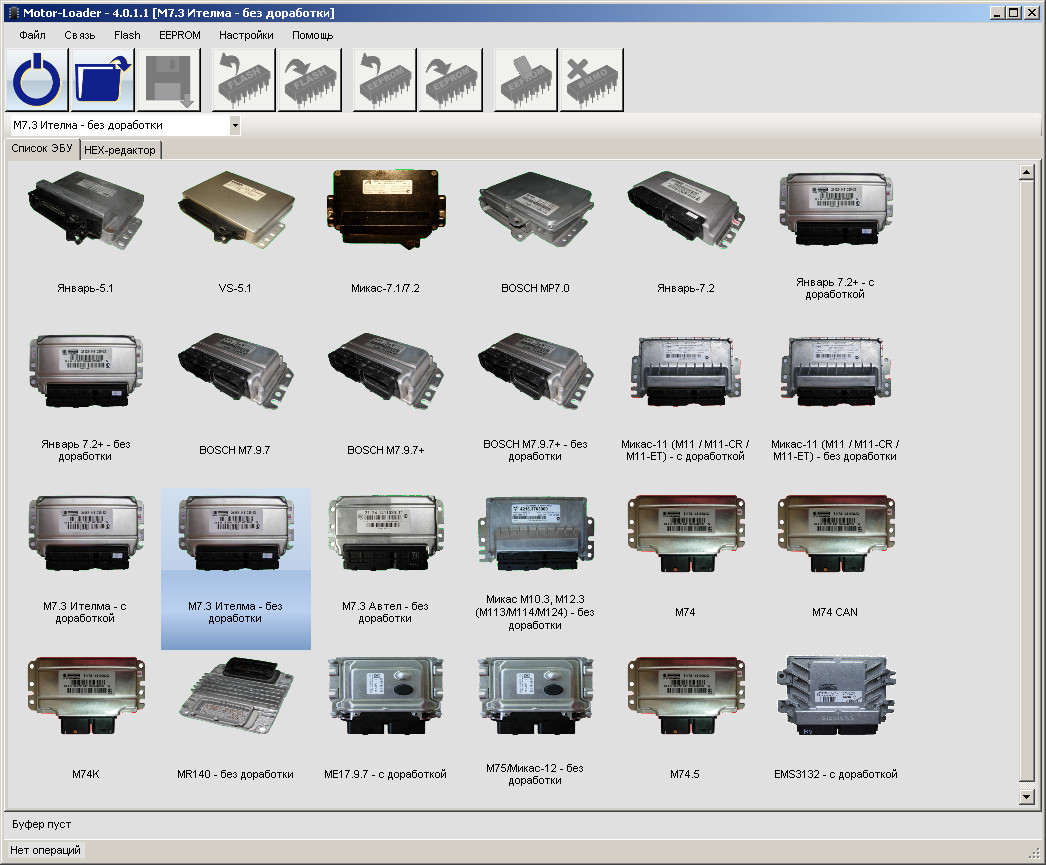The width and height of the screenshot is (1046, 865).
Task: Expand the ECU type dropdown list
Action: [x=235, y=125]
